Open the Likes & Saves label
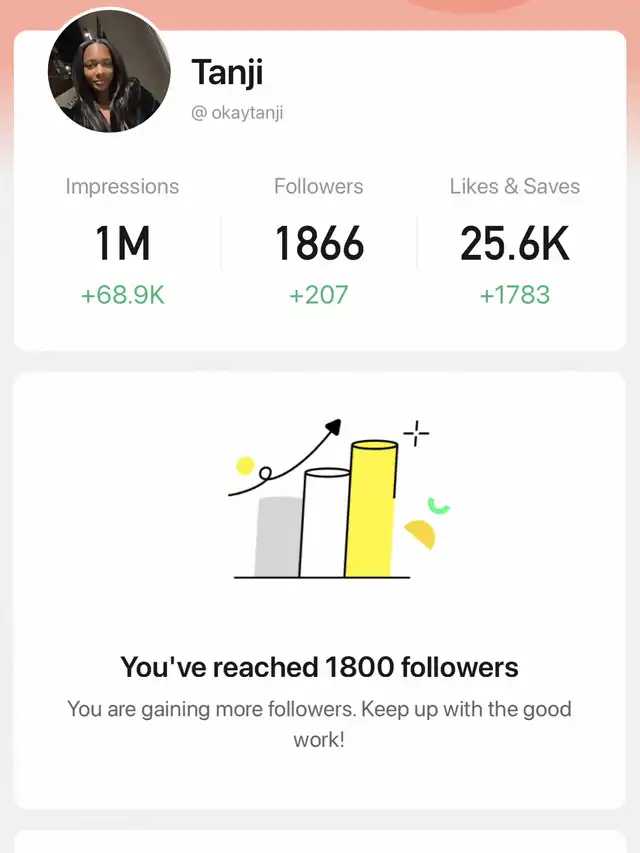 tap(514, 186)
